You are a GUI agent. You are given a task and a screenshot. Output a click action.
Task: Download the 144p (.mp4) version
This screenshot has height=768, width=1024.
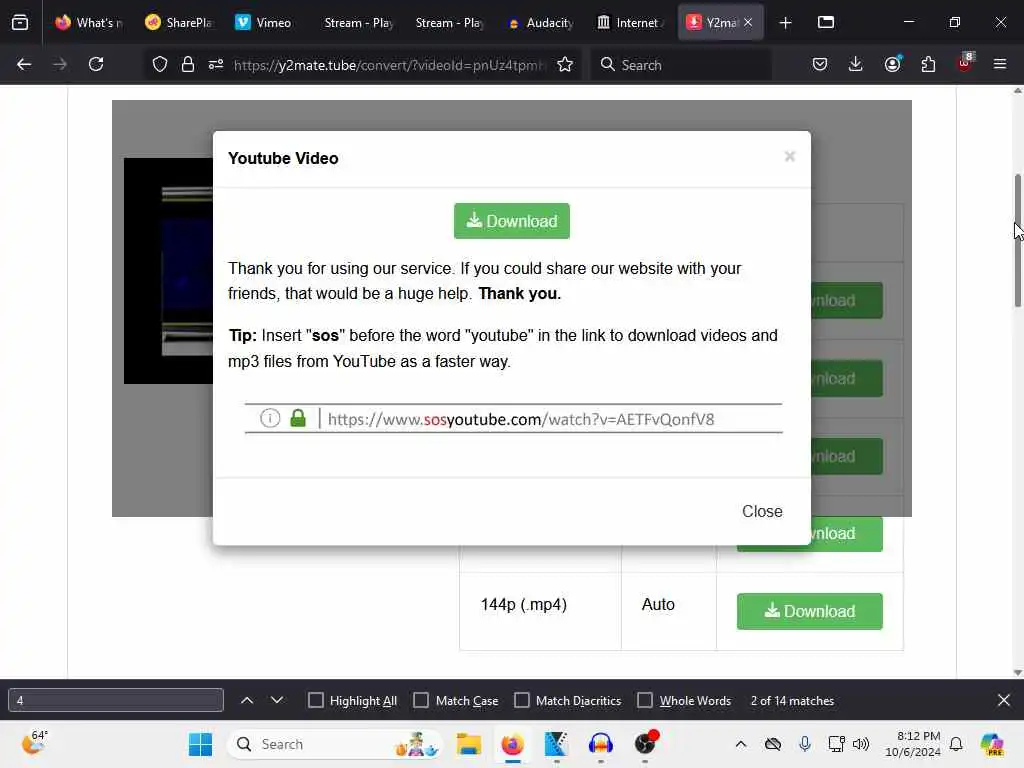coord(810,611)
